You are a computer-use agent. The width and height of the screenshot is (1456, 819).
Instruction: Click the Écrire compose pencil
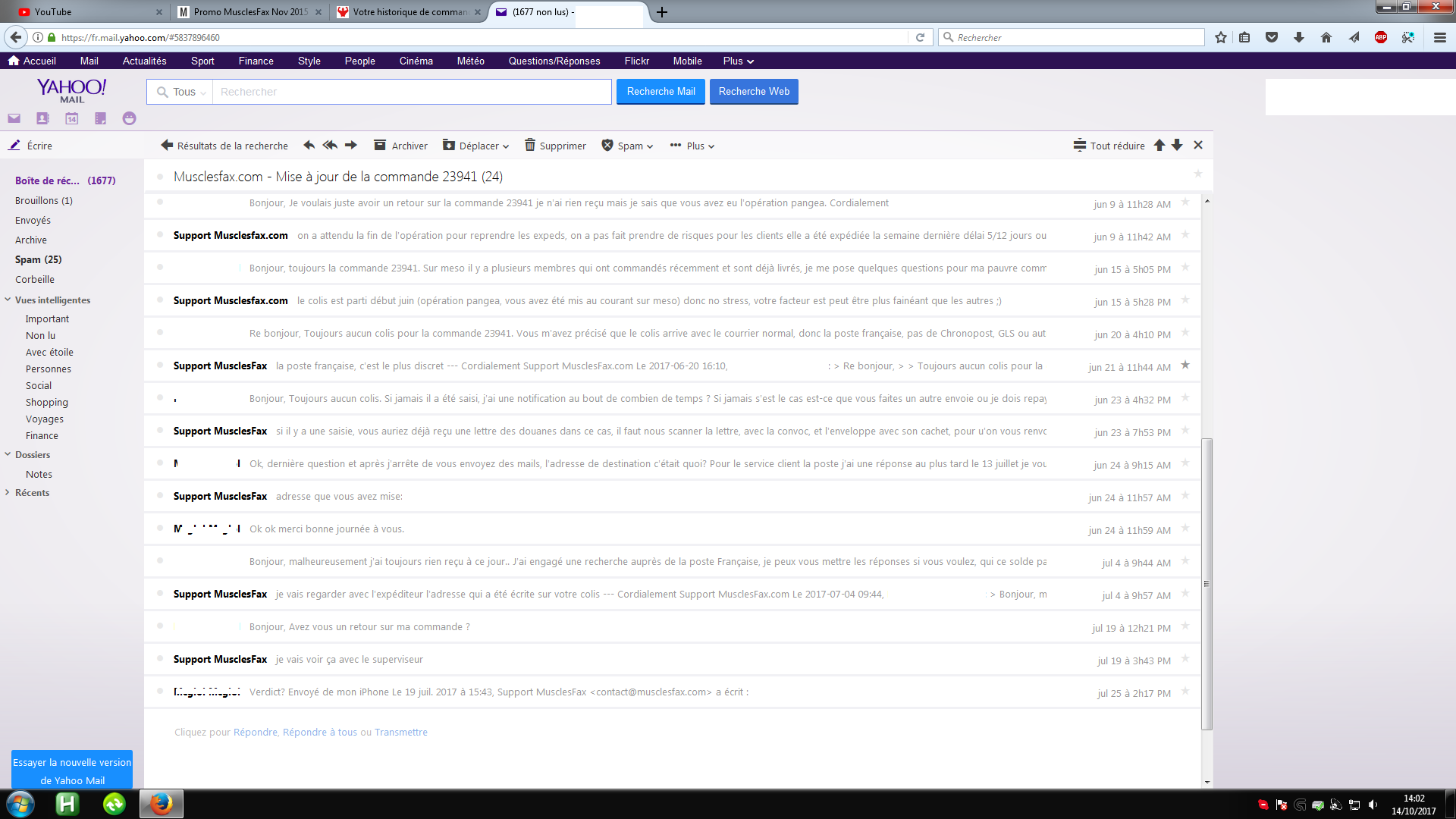(x=14, y=146)
